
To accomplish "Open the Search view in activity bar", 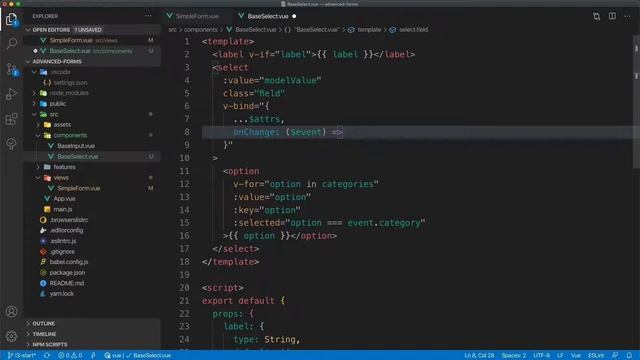I will [11, 43].
